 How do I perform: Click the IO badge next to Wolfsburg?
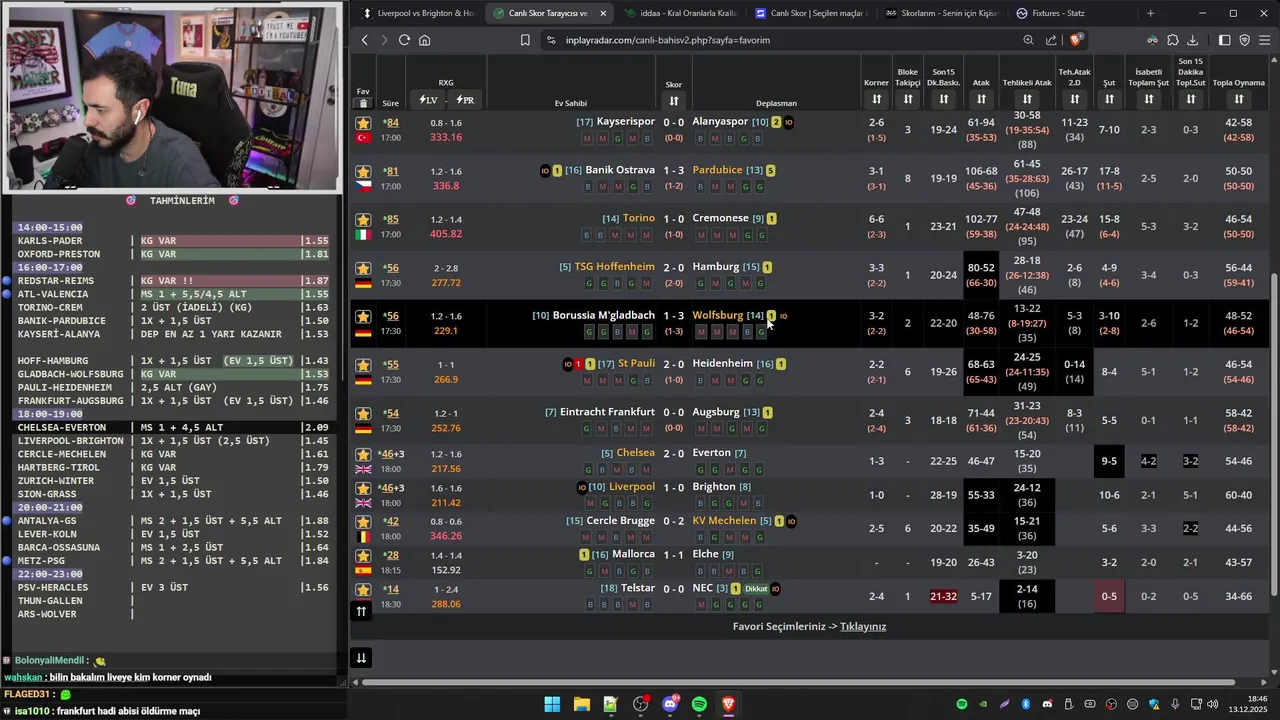(x=783, y=316)
